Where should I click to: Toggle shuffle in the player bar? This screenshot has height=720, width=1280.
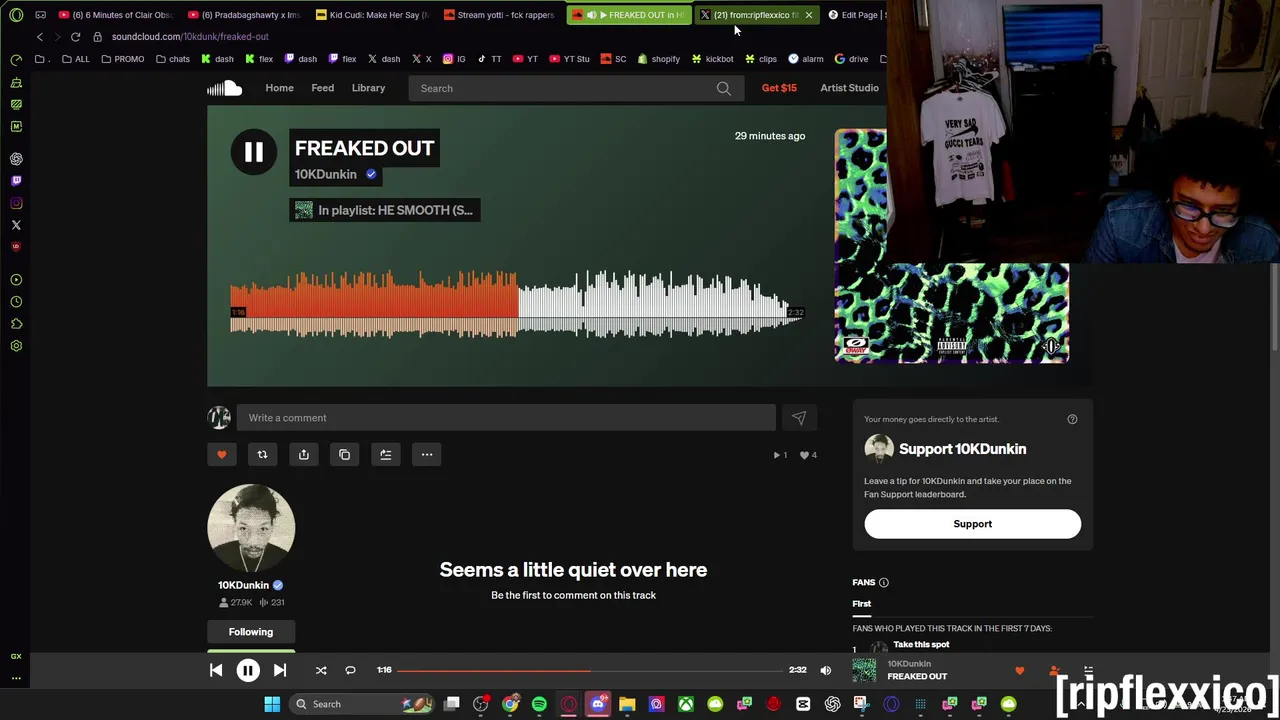[x=321, y=670]
